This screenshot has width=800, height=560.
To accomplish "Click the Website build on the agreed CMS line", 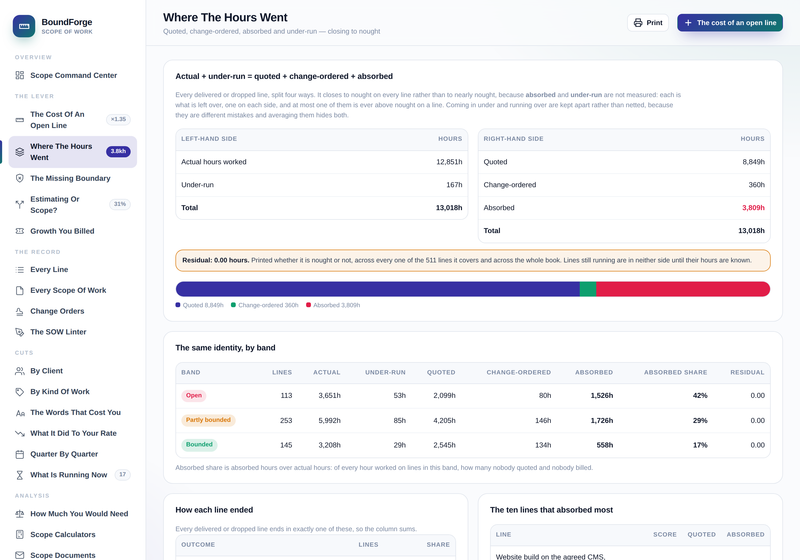I will coord(550,556).
